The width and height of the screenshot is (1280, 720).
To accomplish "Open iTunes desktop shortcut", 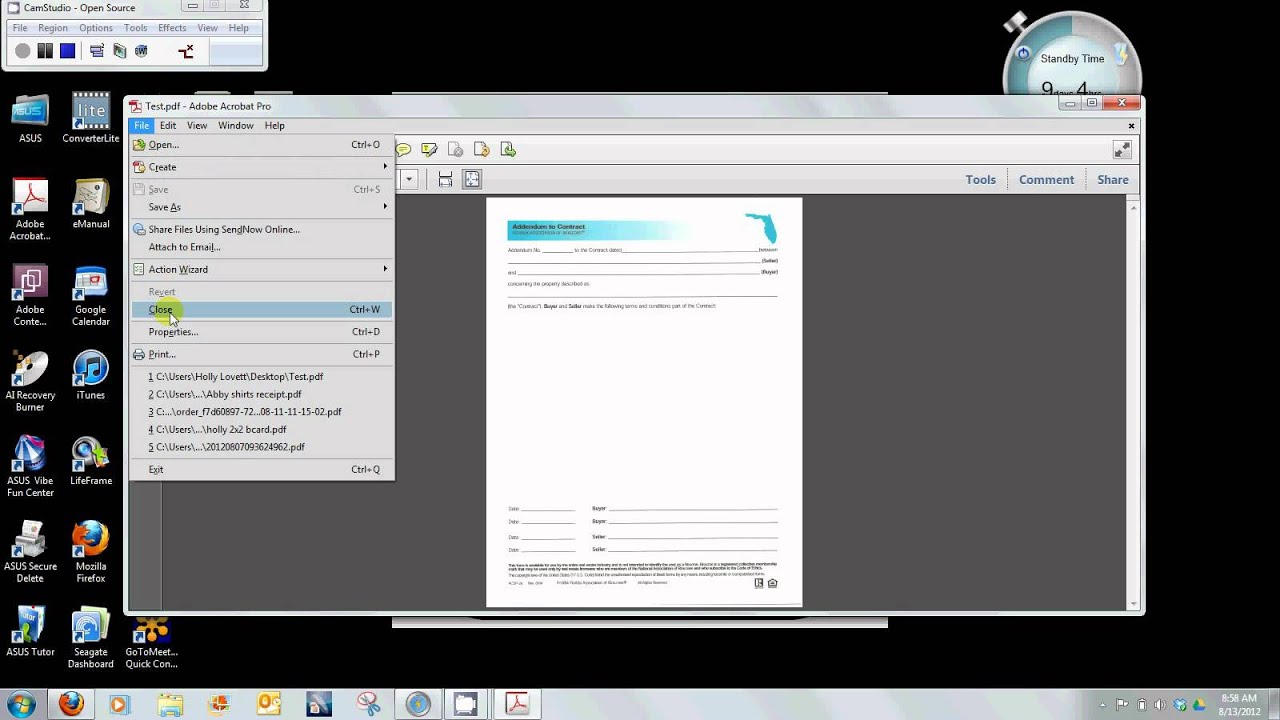I will [x=90, y=376].
